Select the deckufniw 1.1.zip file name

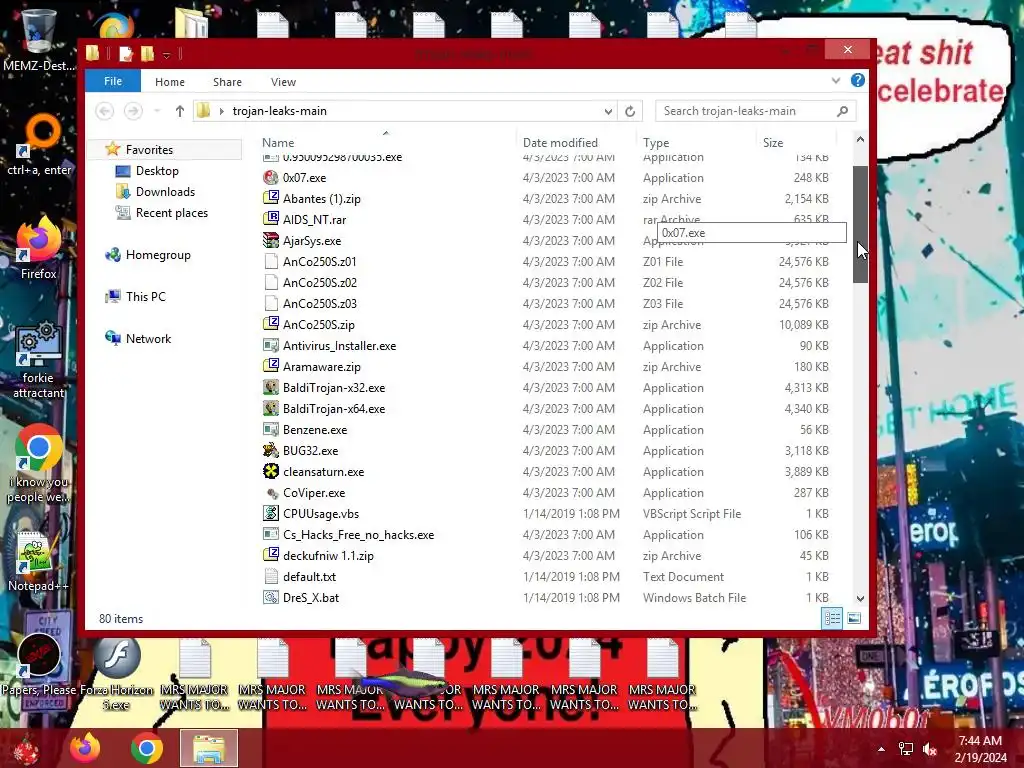coord(328,556)
